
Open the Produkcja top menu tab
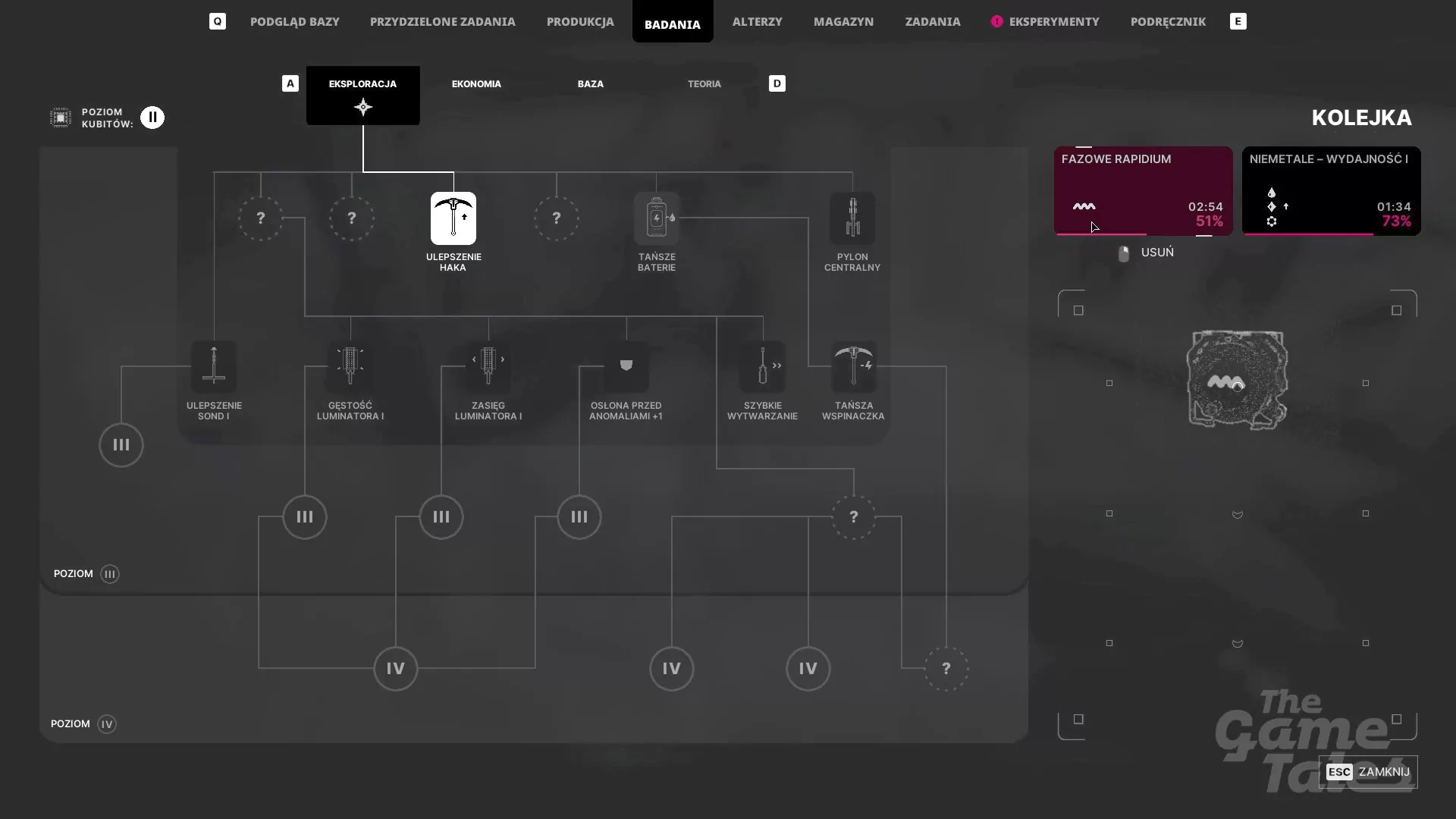tap(580, 21)
